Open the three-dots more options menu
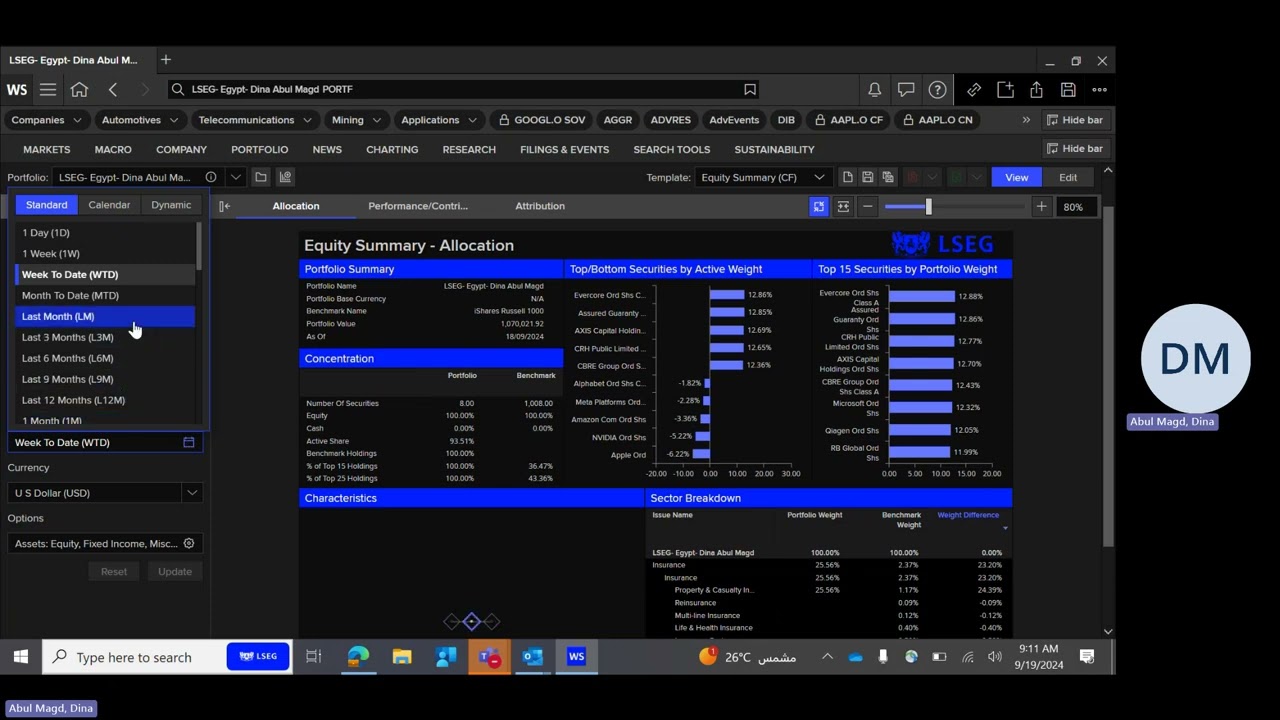Viewport: 1280px width, 720px height. 1100,90
